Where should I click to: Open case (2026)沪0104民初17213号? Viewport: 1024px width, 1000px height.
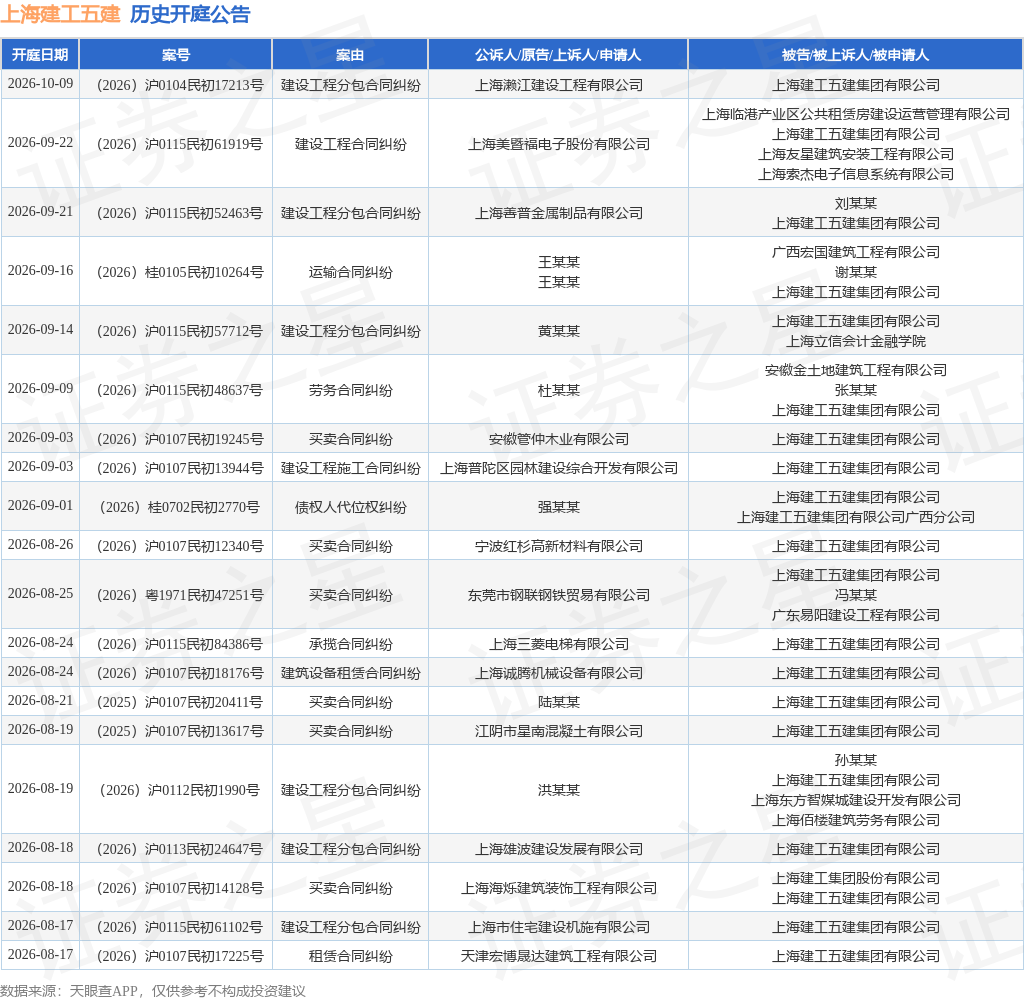tap(180, 86)
